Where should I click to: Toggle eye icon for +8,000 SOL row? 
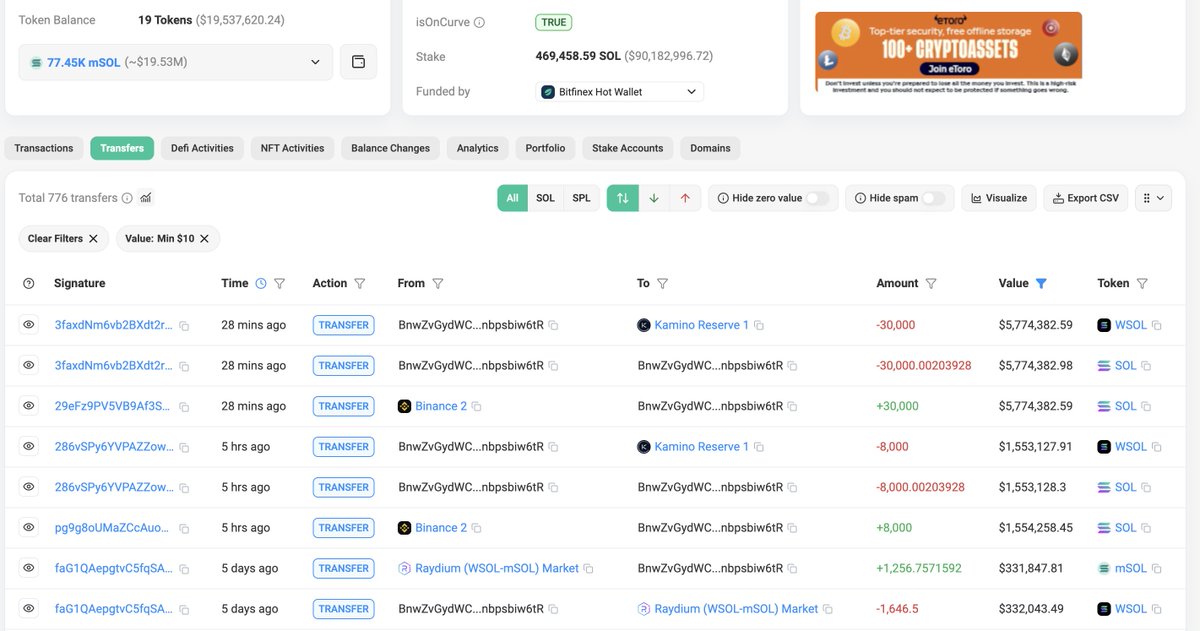tap(29, 528)
